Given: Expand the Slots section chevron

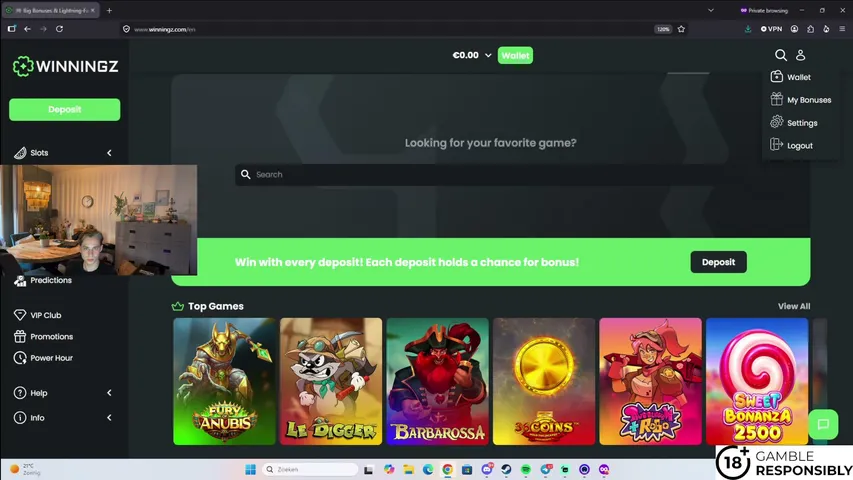Looking at the screenshot, I should tap(109, 153).
